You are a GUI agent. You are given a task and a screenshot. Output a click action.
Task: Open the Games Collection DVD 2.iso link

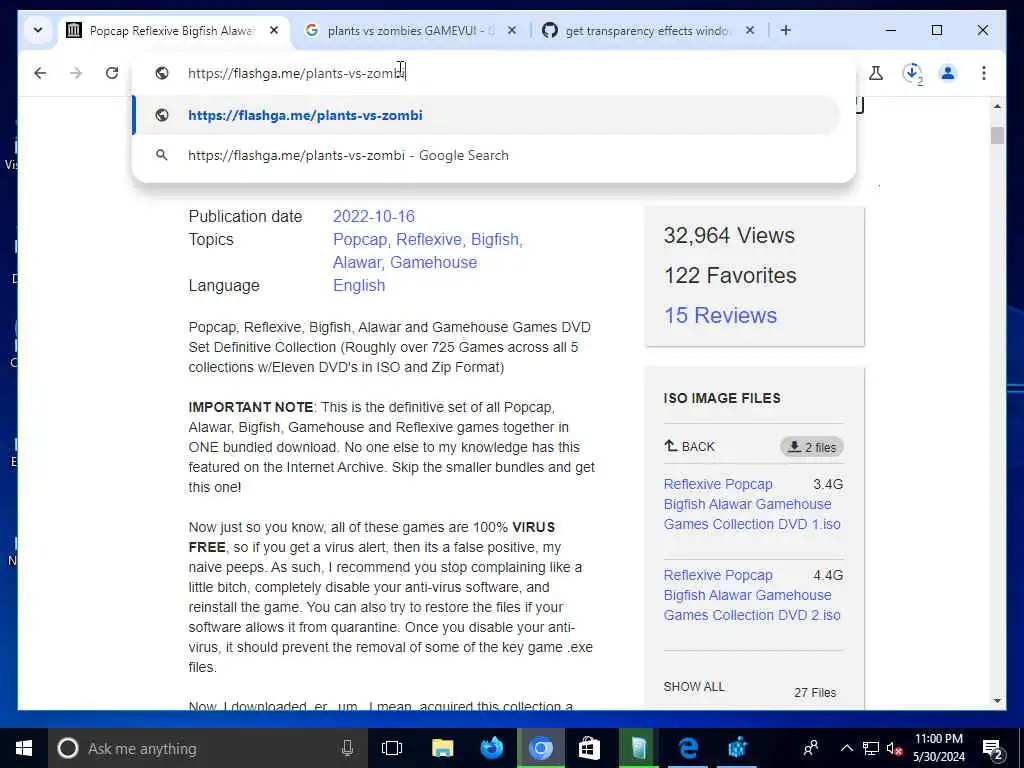(752, 595)
